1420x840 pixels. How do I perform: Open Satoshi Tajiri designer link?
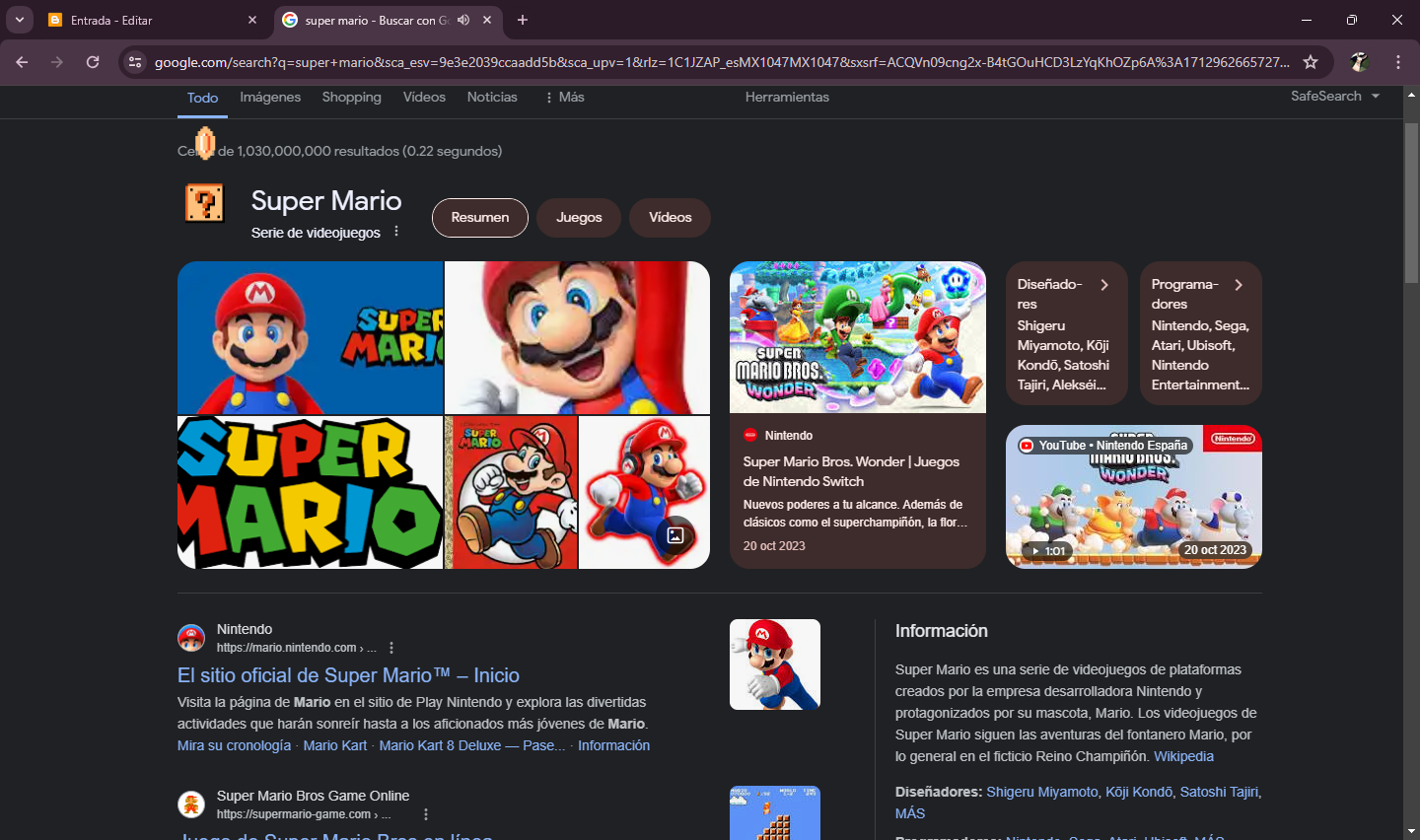click(x=1219, y=792)
